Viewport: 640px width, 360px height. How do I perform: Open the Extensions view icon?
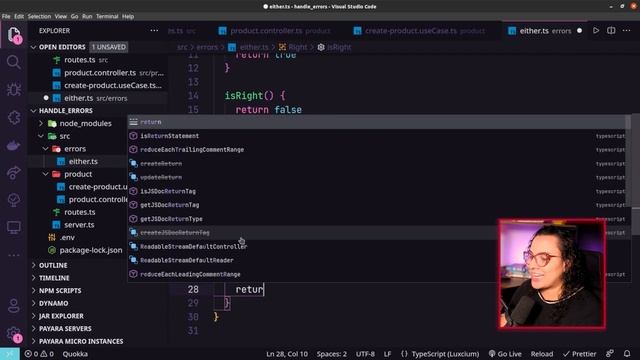coord(13,117)
